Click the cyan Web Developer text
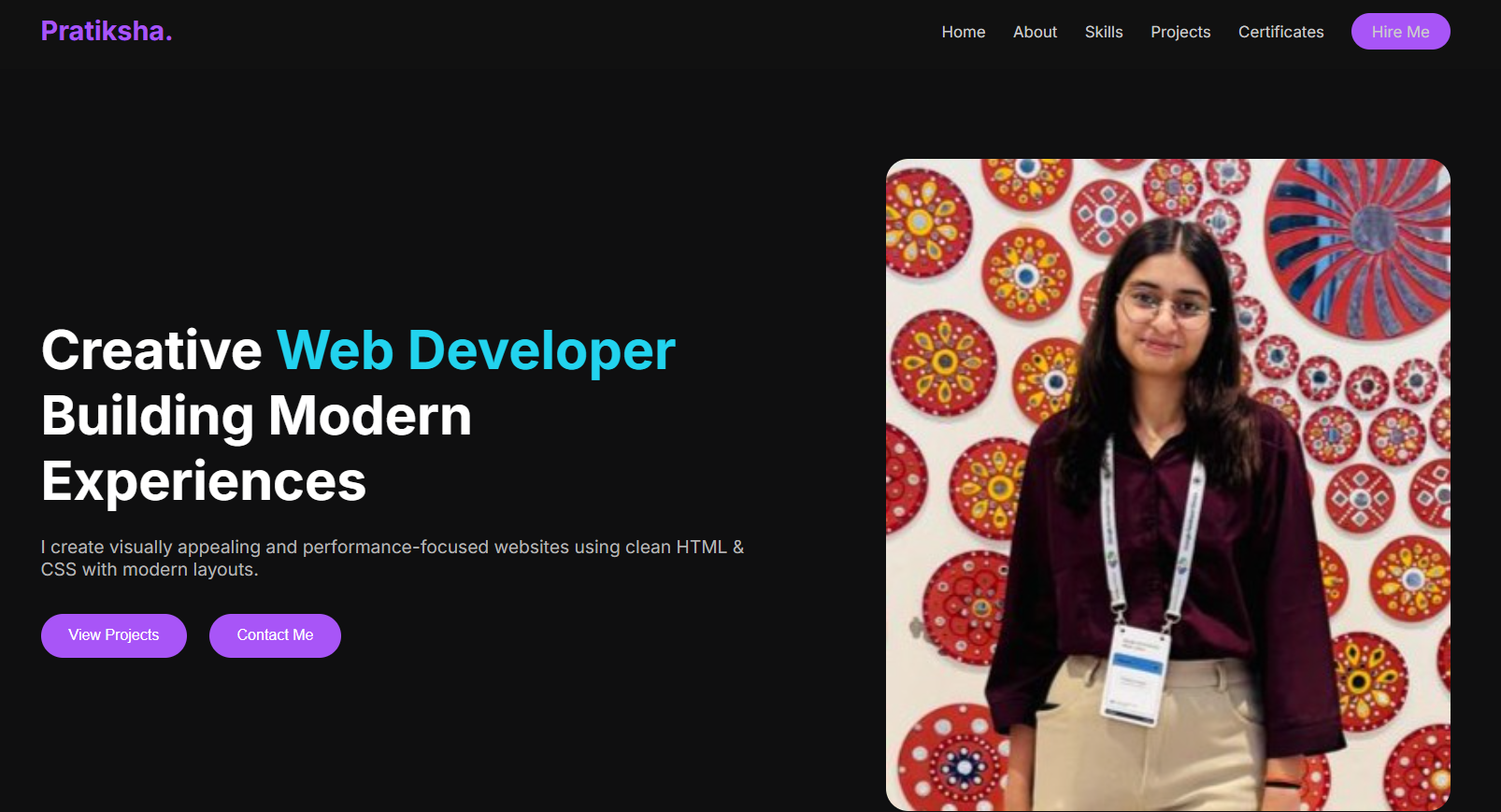 pyautogui.click(x=476, y=351)
